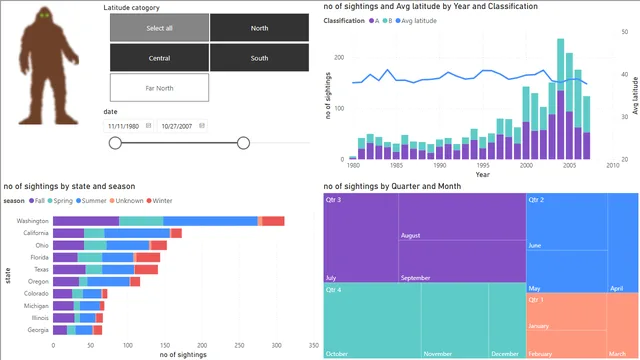Click the Georgia state label
This screenshot has width=640, height=360.
[x=38, y=330]
